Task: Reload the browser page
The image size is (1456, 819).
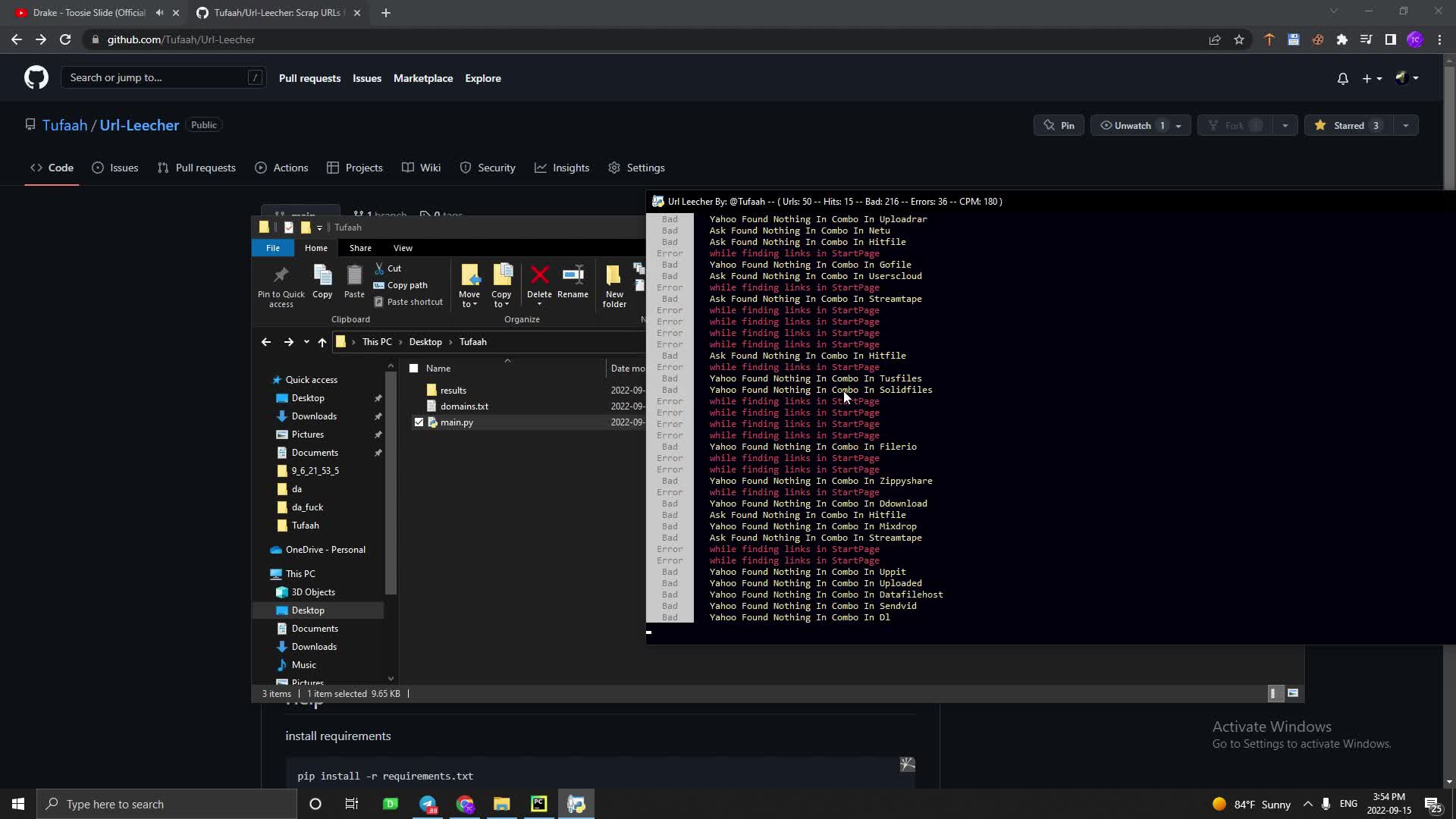Action: [x=65, y=39]
